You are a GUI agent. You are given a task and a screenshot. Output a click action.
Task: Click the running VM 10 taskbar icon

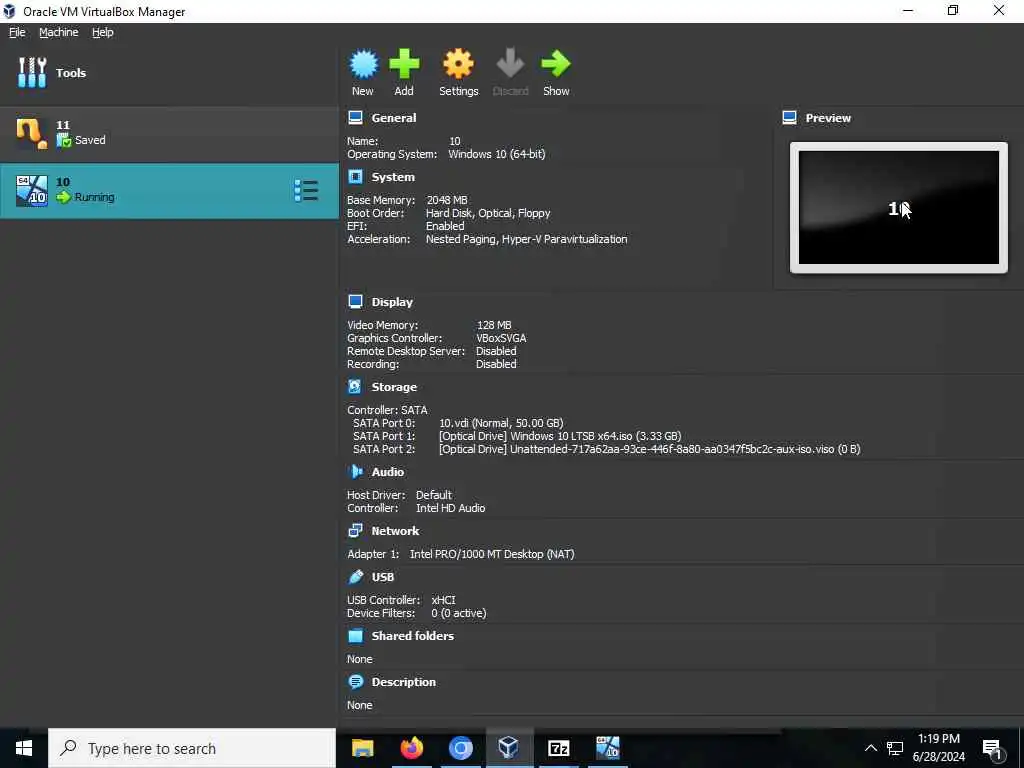(607, 748)
